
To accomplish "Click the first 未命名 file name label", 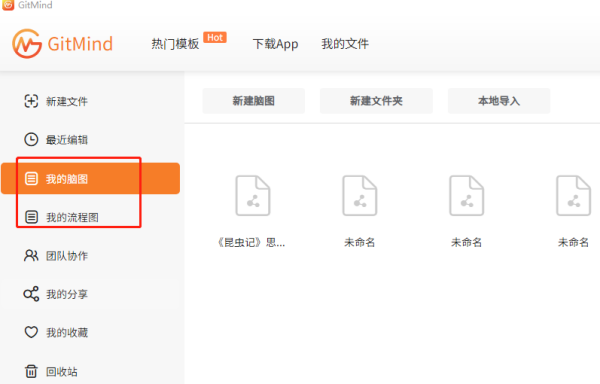I will [359, 242].
